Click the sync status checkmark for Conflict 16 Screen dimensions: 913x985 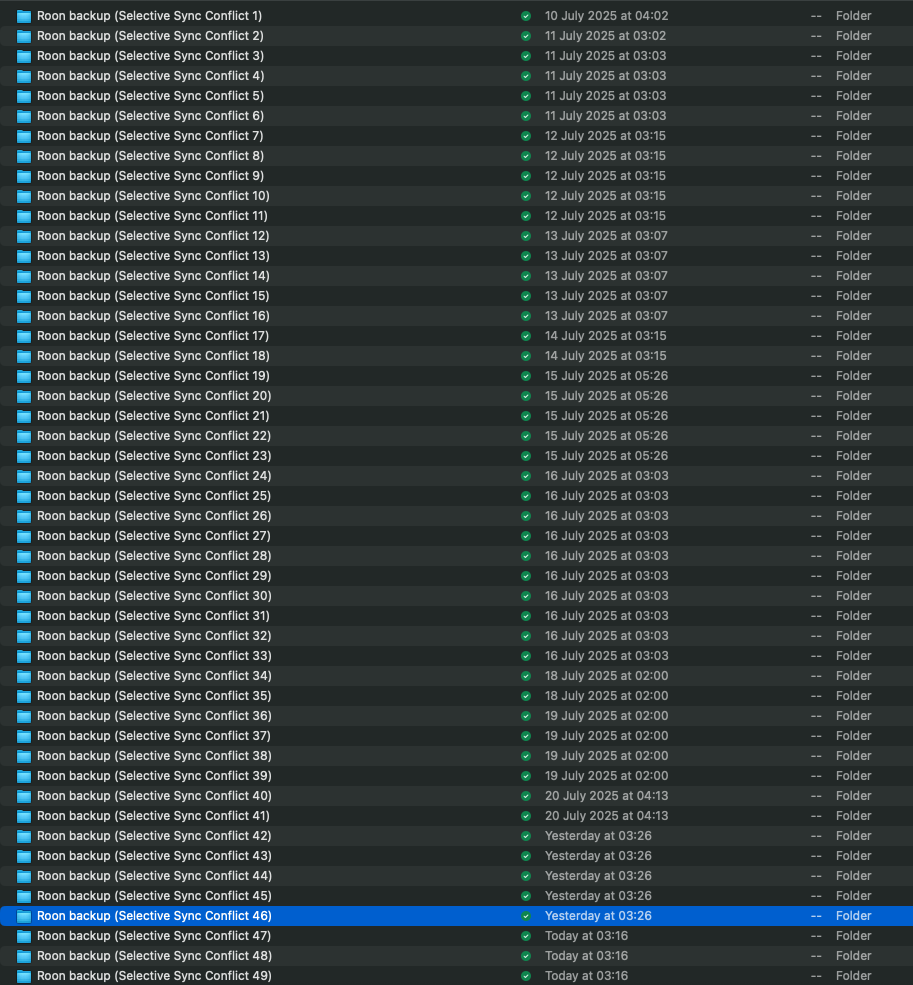click(526, 316)
